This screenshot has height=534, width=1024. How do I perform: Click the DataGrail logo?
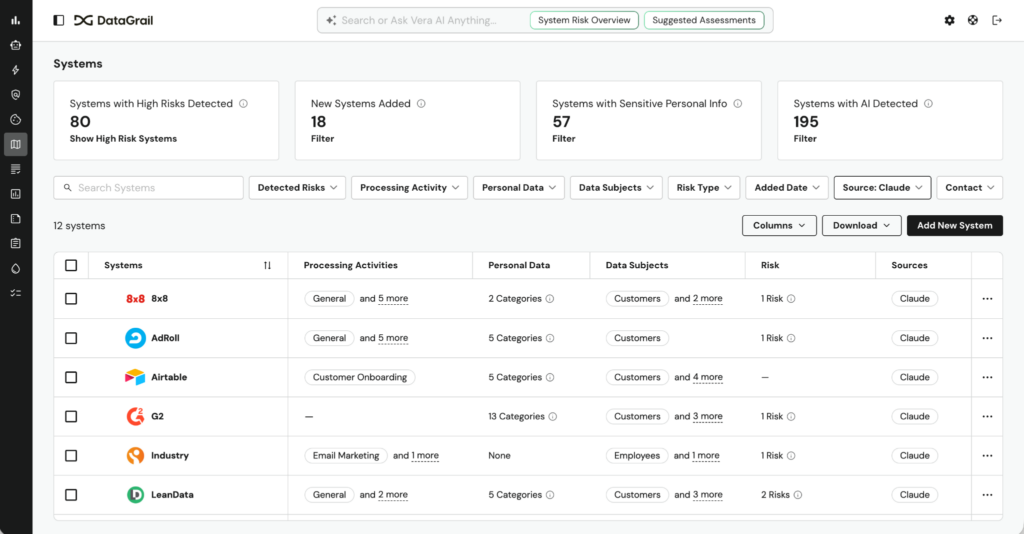(x=114, y=20)
